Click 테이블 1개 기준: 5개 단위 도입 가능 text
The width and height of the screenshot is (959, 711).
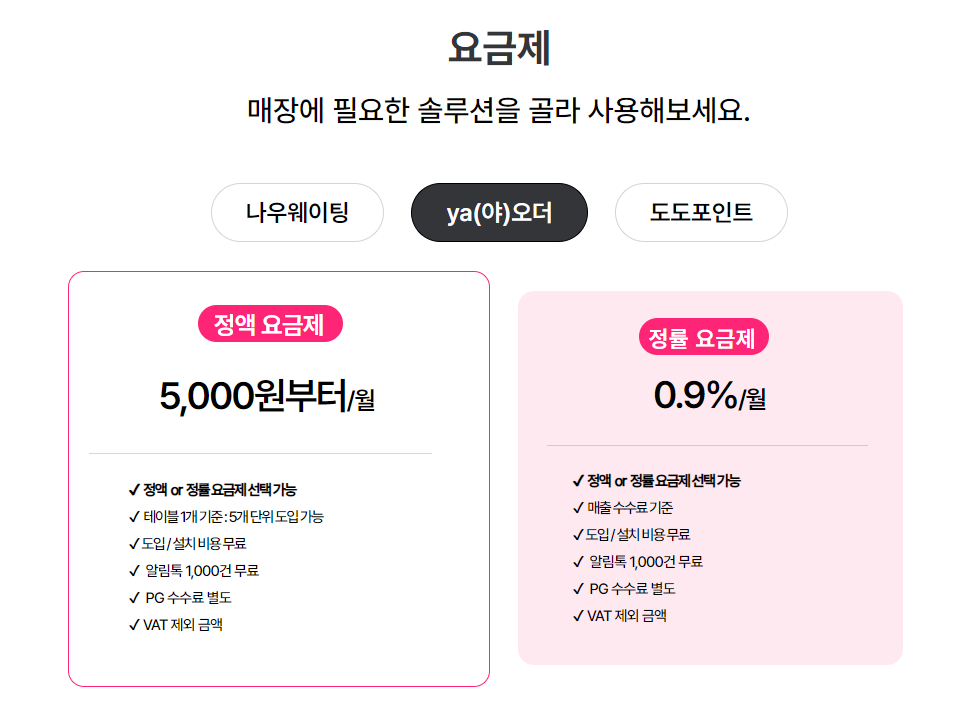point(234,517)
